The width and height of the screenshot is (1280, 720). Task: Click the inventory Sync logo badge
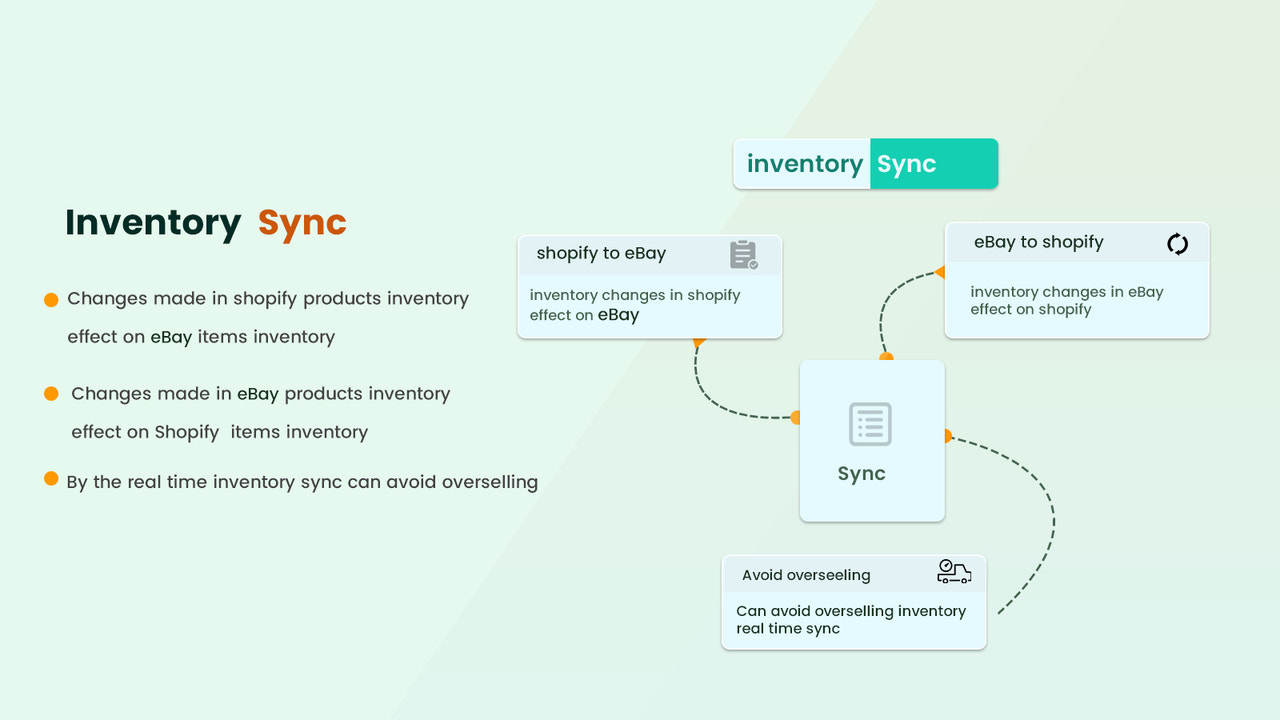pos(865,163)
